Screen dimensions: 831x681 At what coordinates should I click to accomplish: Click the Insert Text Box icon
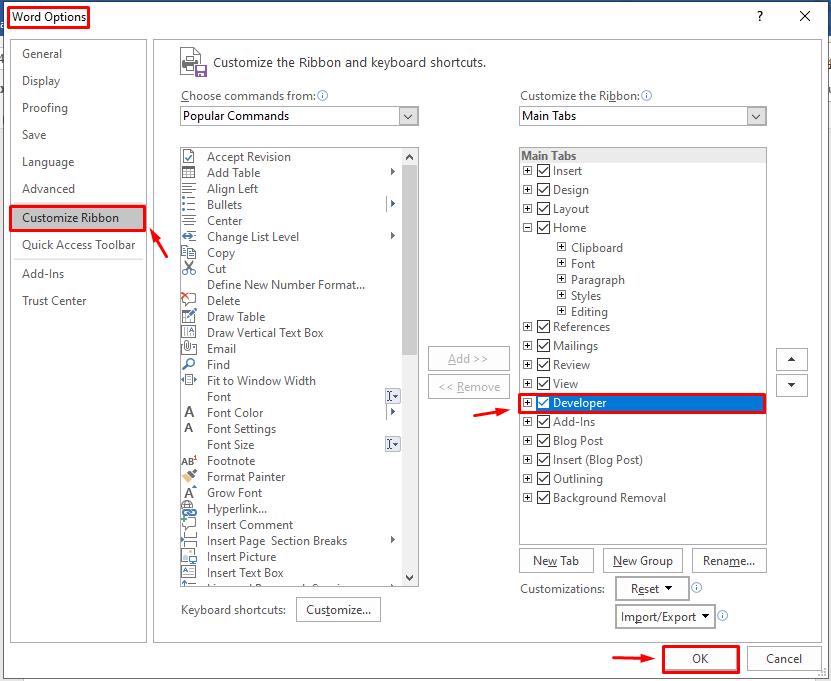pos(188,571)
